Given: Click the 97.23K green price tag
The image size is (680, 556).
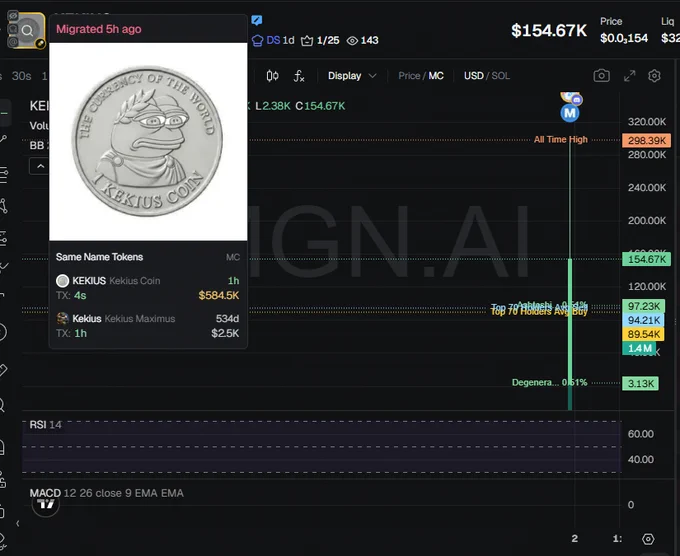Looking at the screenshot, I should tap(644, 306).
